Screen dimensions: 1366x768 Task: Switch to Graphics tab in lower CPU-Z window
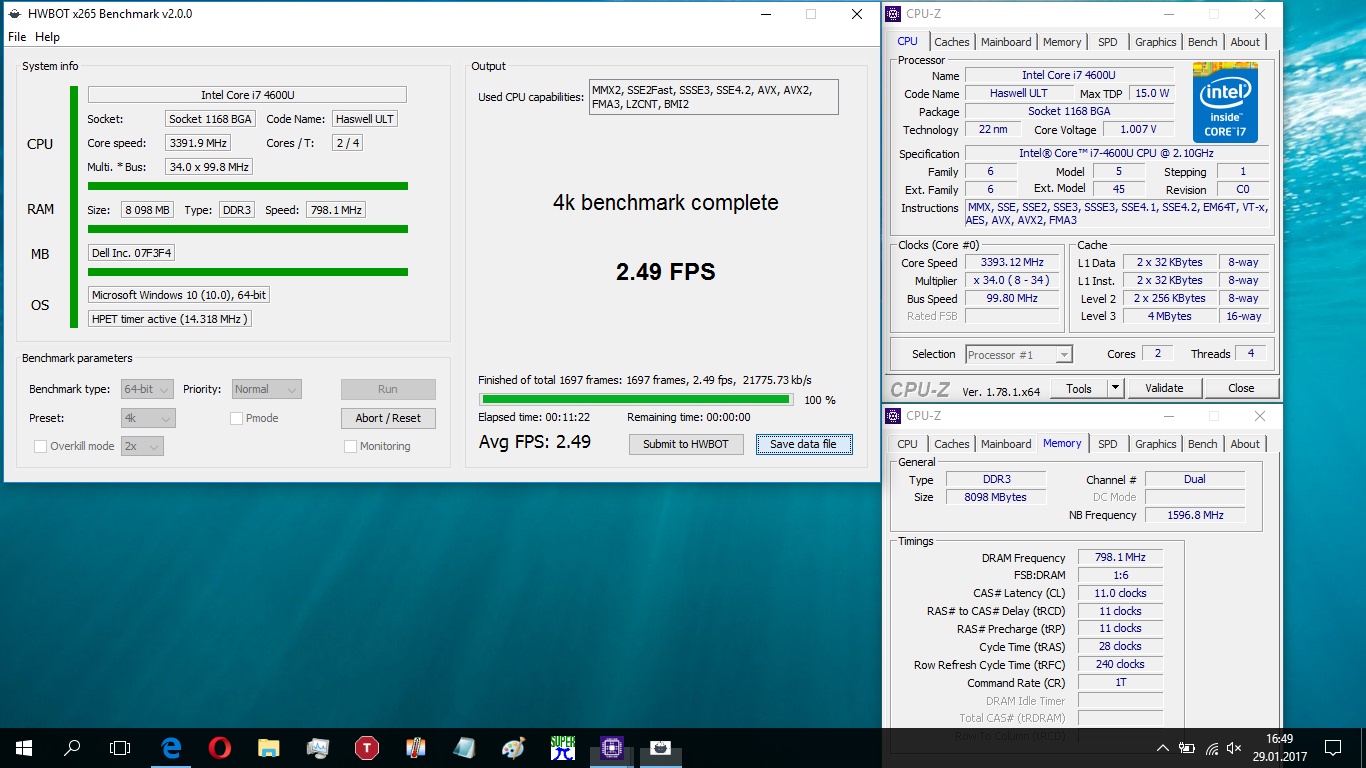click(1156, 444)
